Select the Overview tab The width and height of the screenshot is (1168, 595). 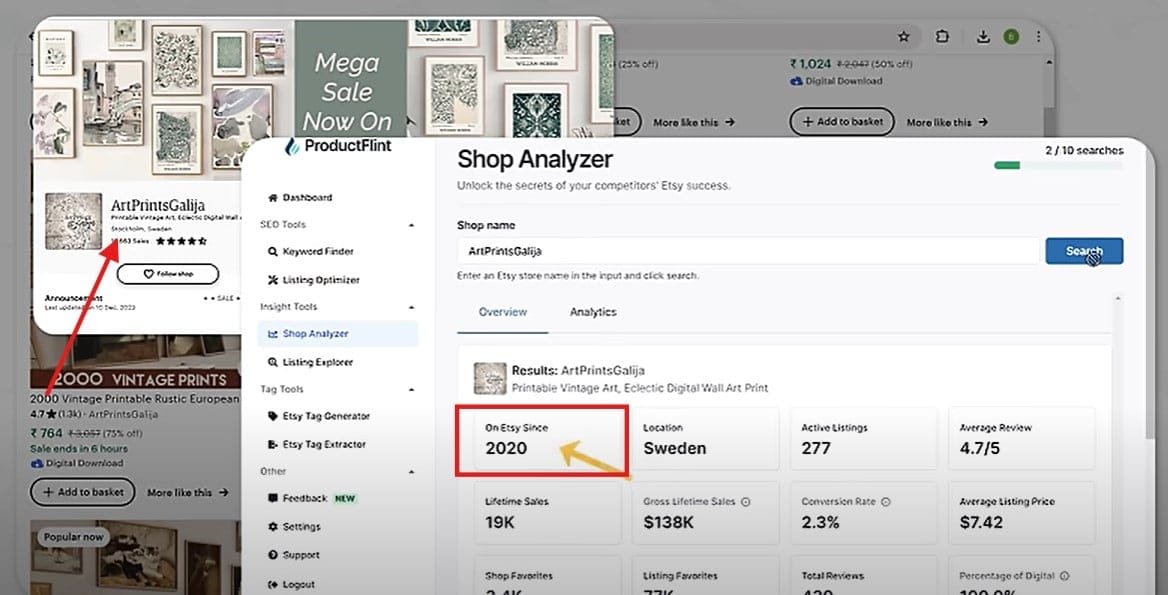click(x=502, y=312)
